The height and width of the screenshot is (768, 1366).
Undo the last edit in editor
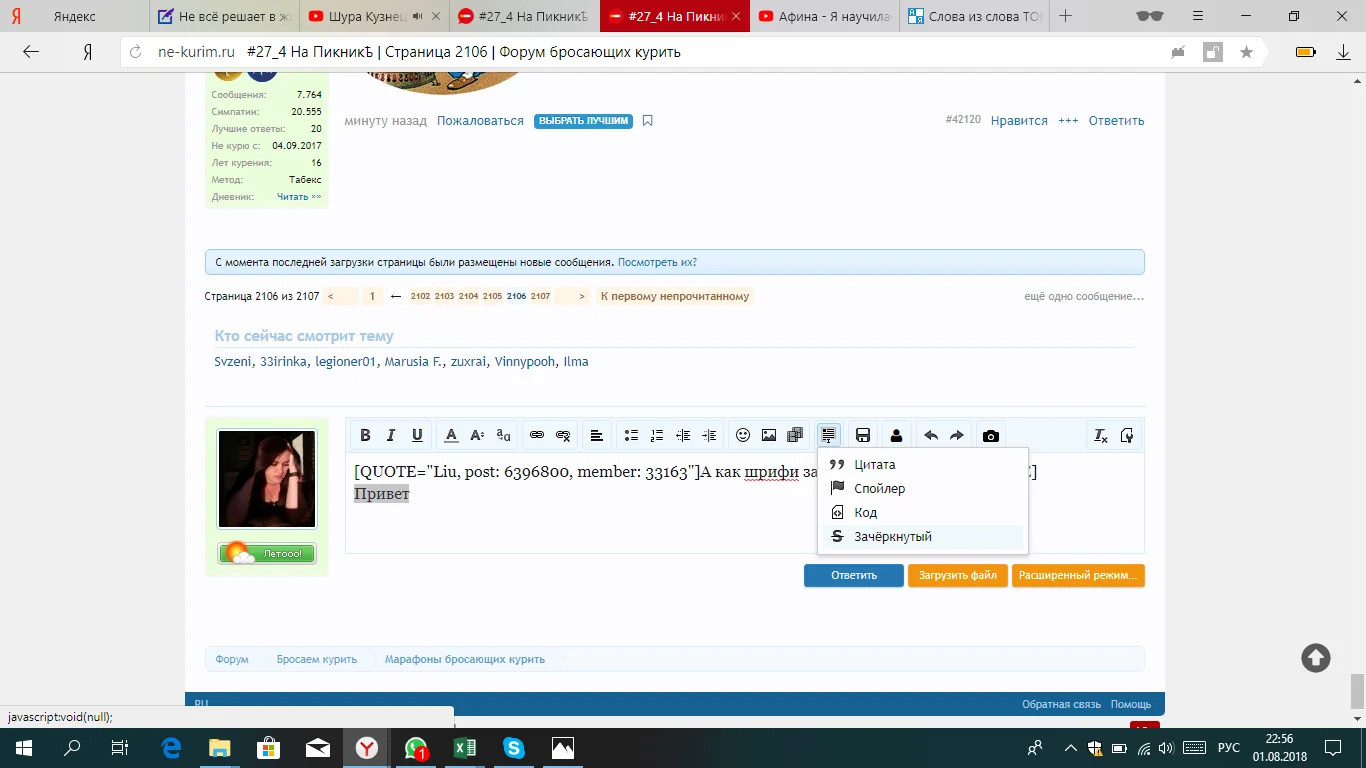pyautogui.click(x=931, y=435)
